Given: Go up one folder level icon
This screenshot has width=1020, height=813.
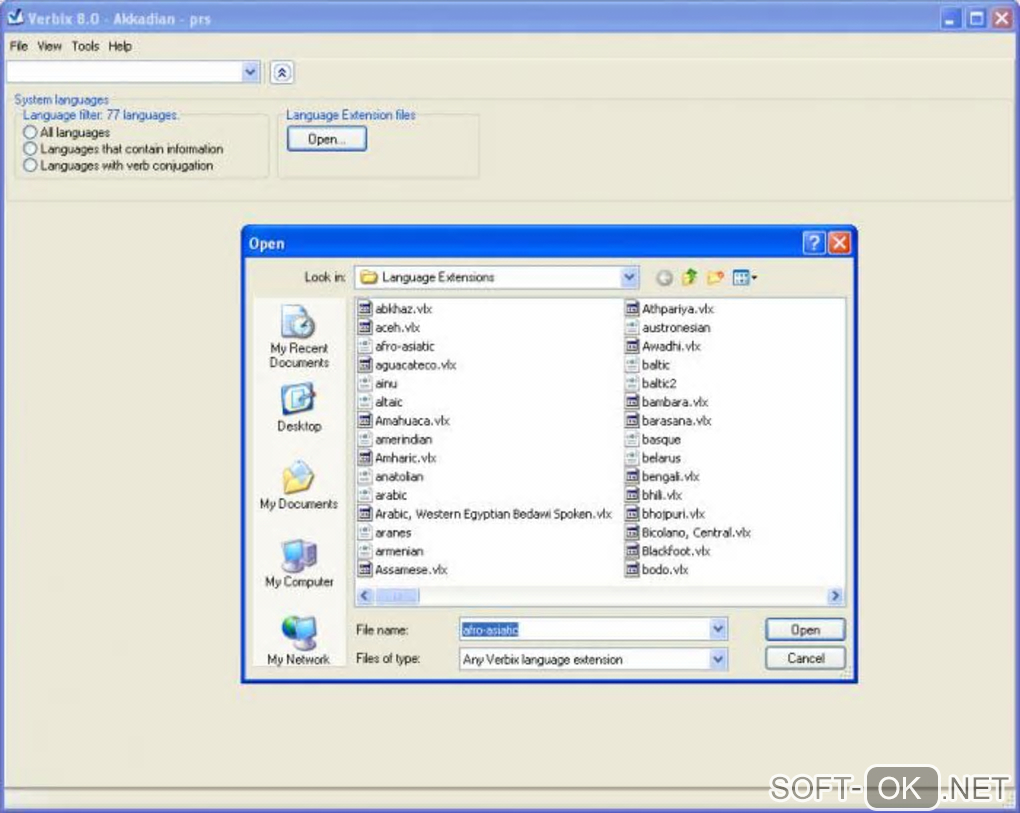Looking at the screenshot, I should [690, 277].
